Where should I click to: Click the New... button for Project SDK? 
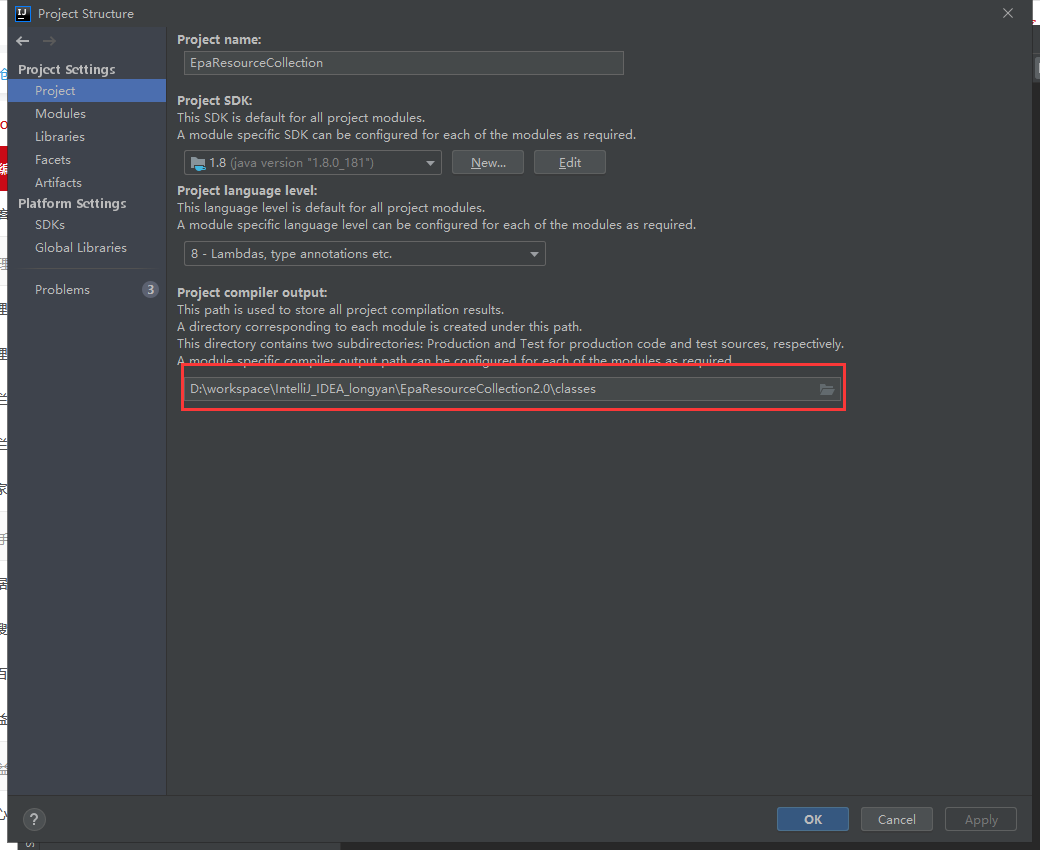[488, 161]
